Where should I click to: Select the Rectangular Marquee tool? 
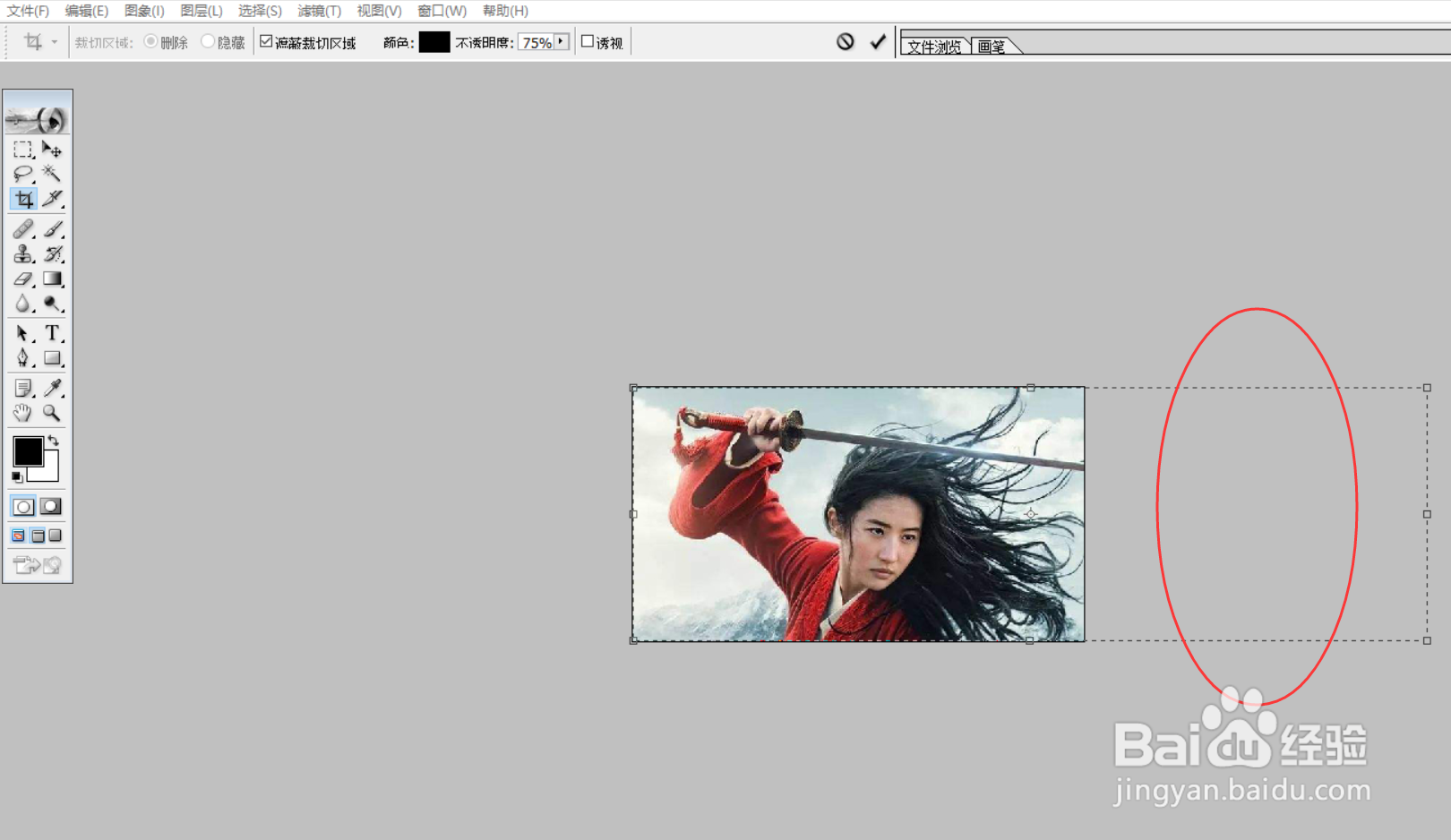point(23,150)
